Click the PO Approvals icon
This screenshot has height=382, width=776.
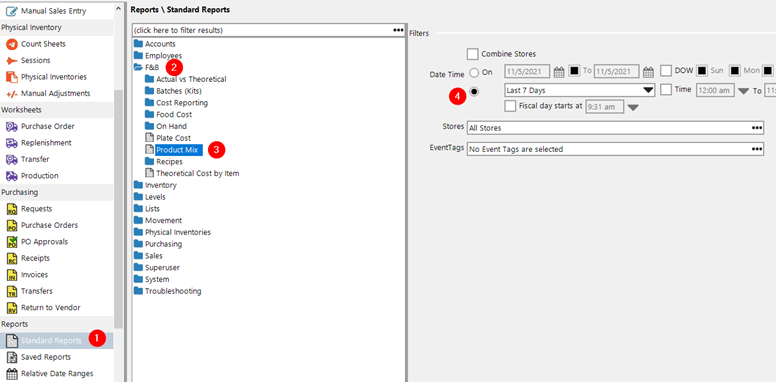click(x=12, y=241)
